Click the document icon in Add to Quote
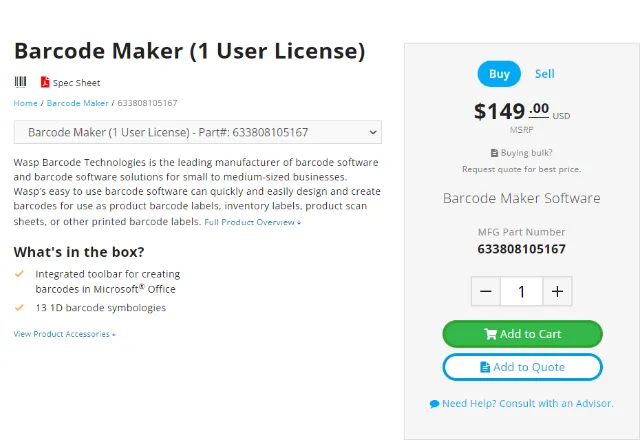 click(x=485, y=367)
